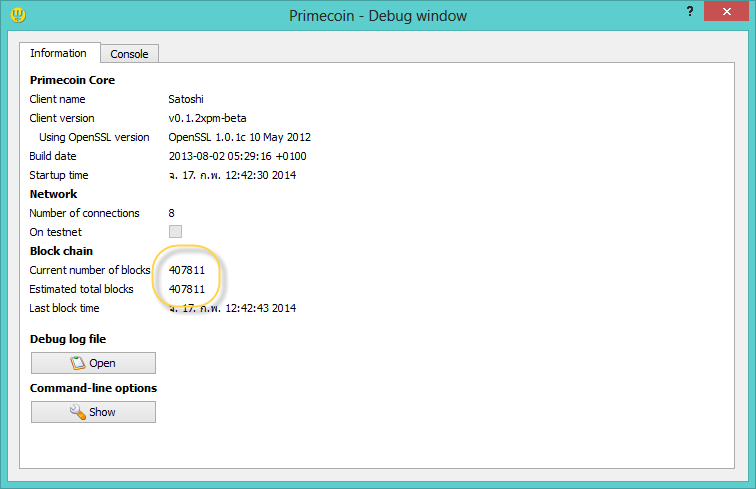
Task: Click the startup time value
Action: 232,175
